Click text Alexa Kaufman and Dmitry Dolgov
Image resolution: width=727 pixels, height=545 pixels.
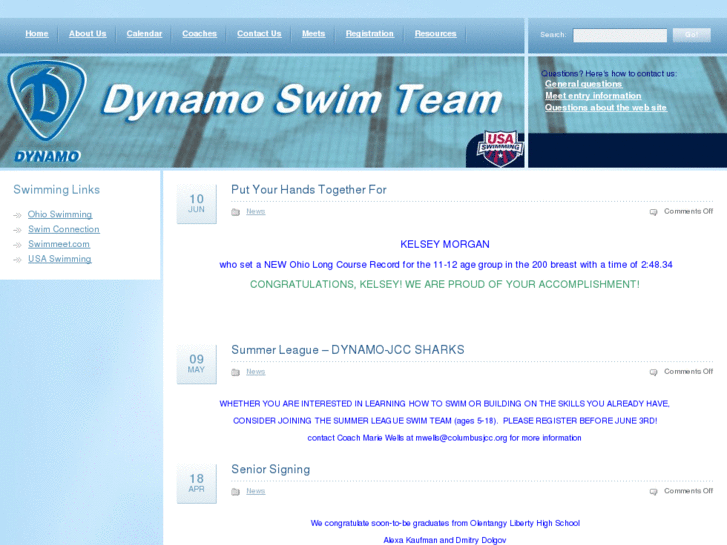tap(445, 540)
